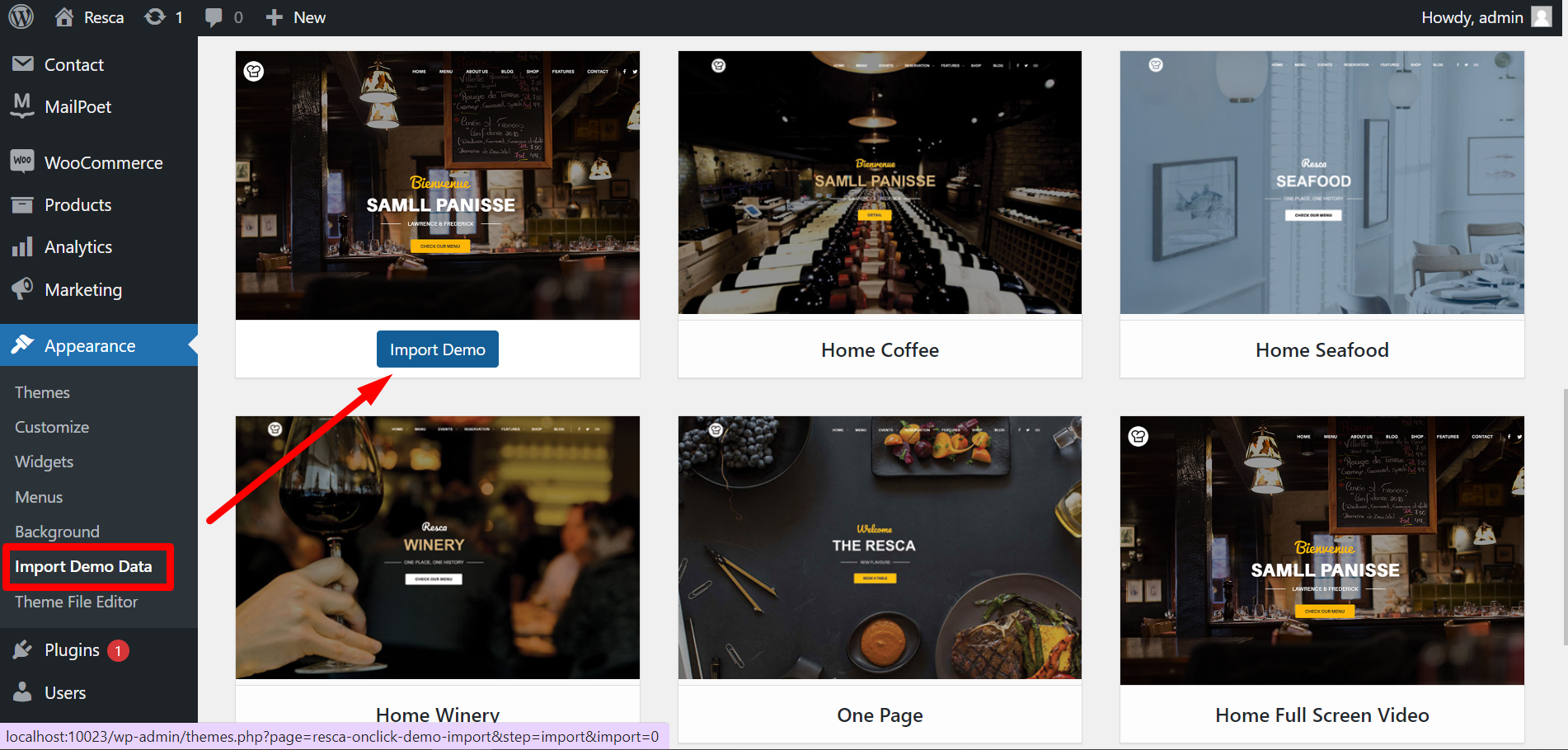
Task: Click the Home Coffee title
Action: point(880,349)
